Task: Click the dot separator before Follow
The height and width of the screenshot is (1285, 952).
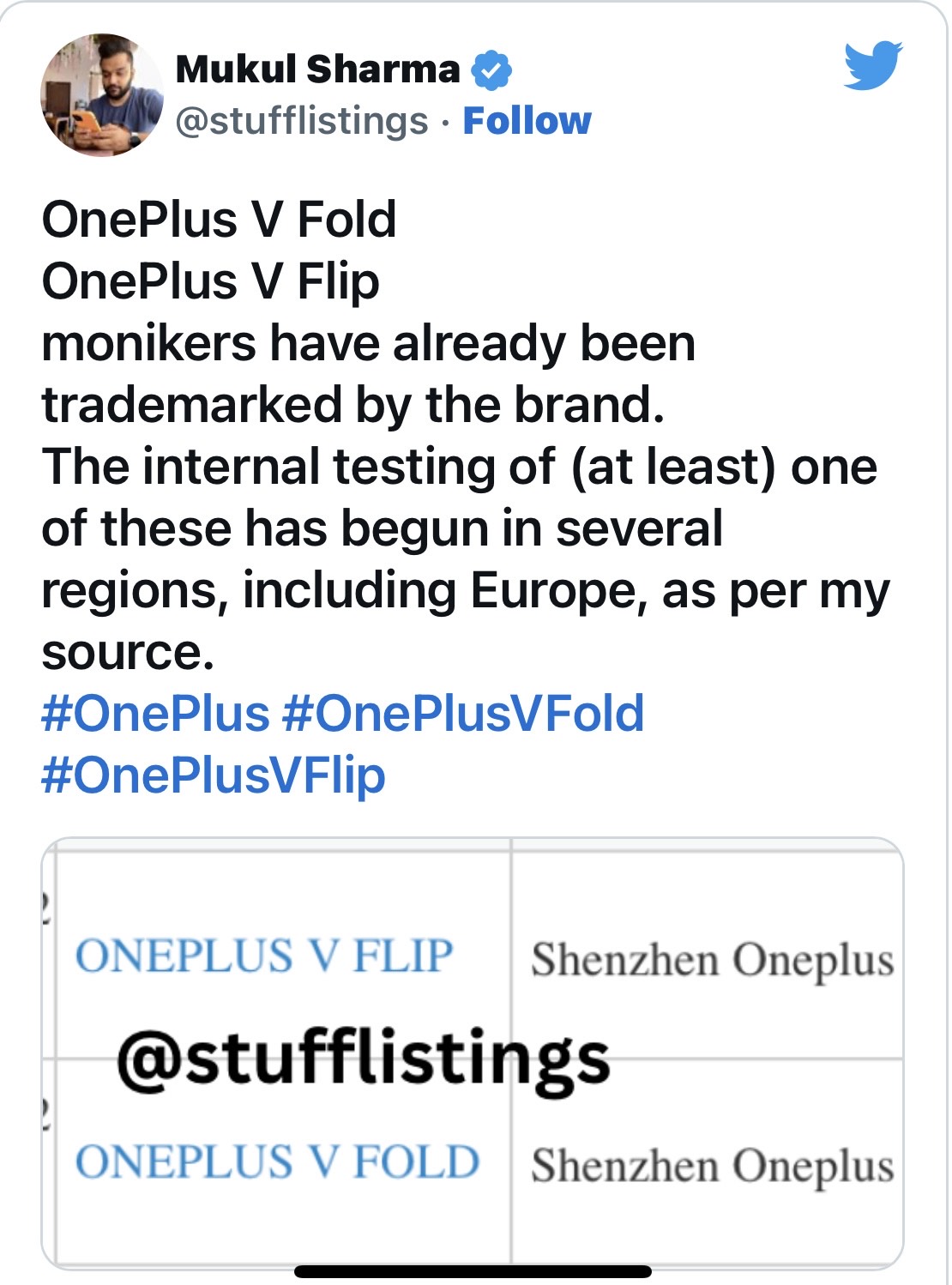Action: coord(445,123)
